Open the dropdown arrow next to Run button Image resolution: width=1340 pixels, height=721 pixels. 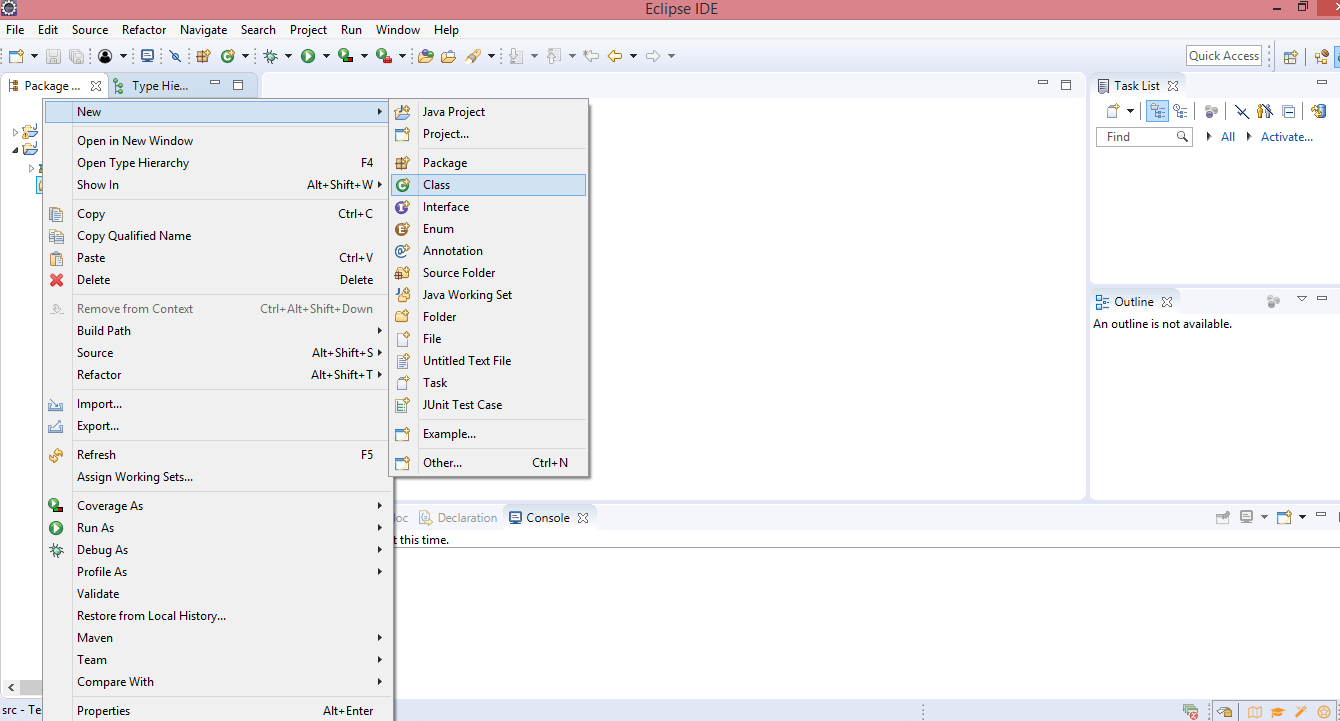326,56
